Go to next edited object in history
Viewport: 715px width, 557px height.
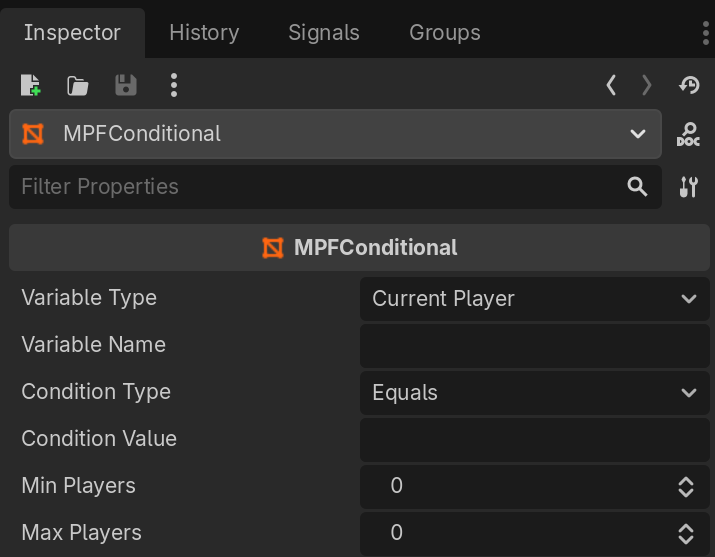point(647,85)
